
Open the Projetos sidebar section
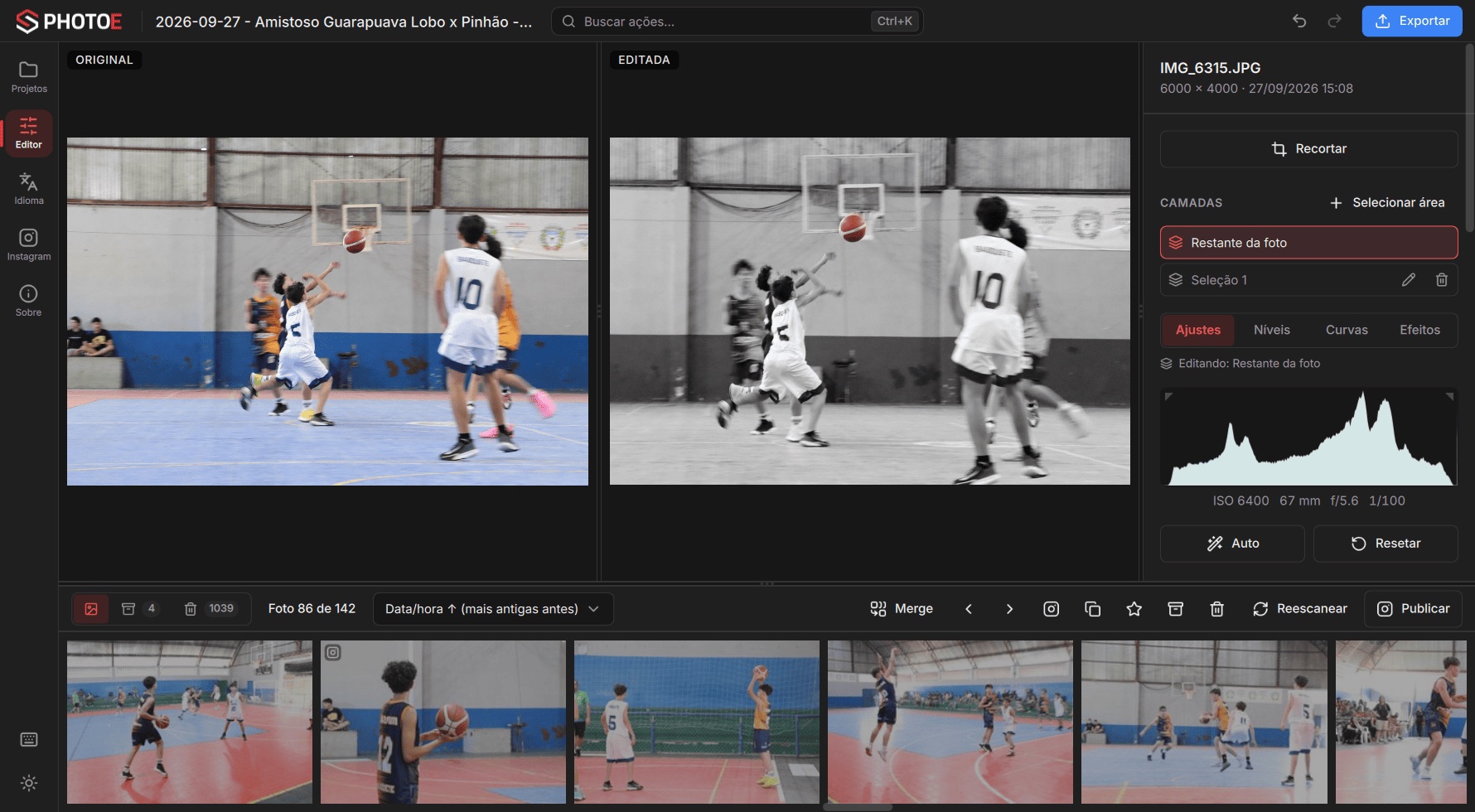[29, 77]
